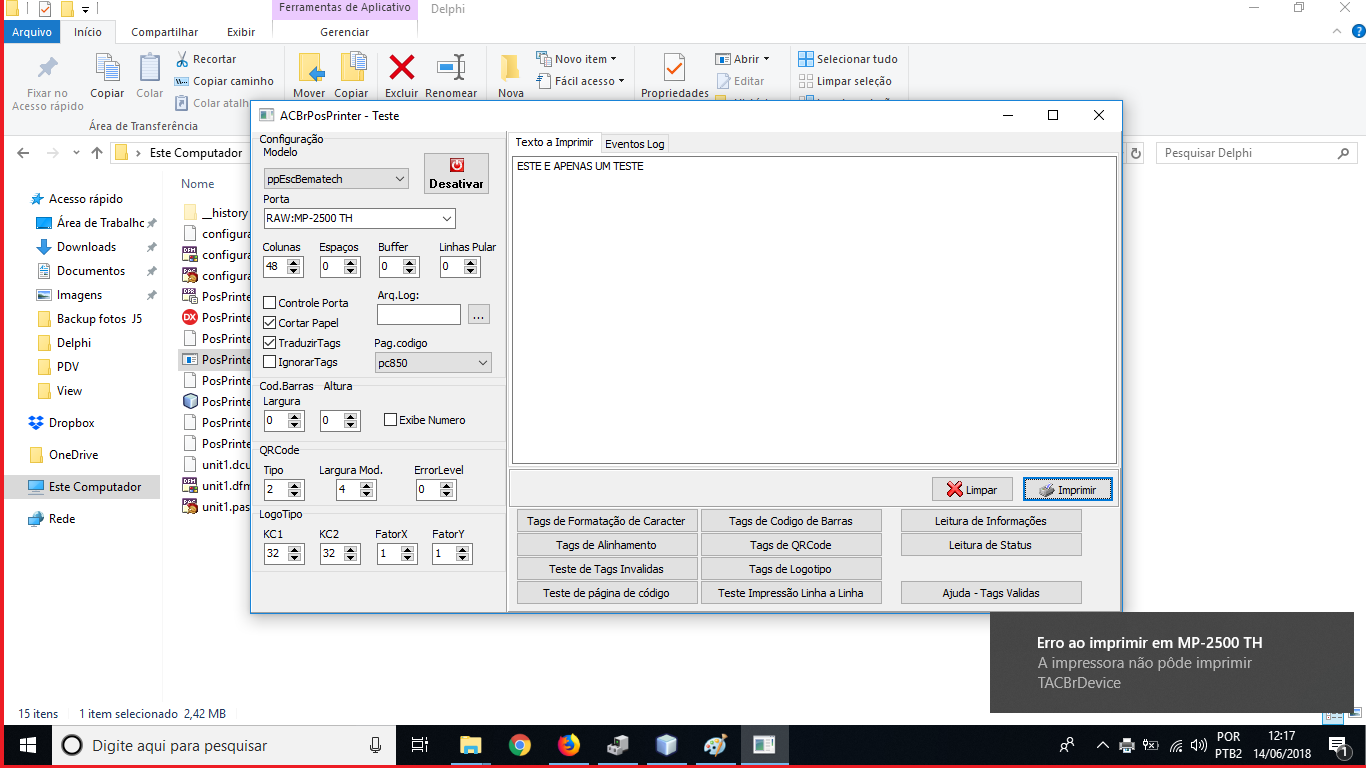
Task: Click the Windows Start button
Action: tap(27, 745)
